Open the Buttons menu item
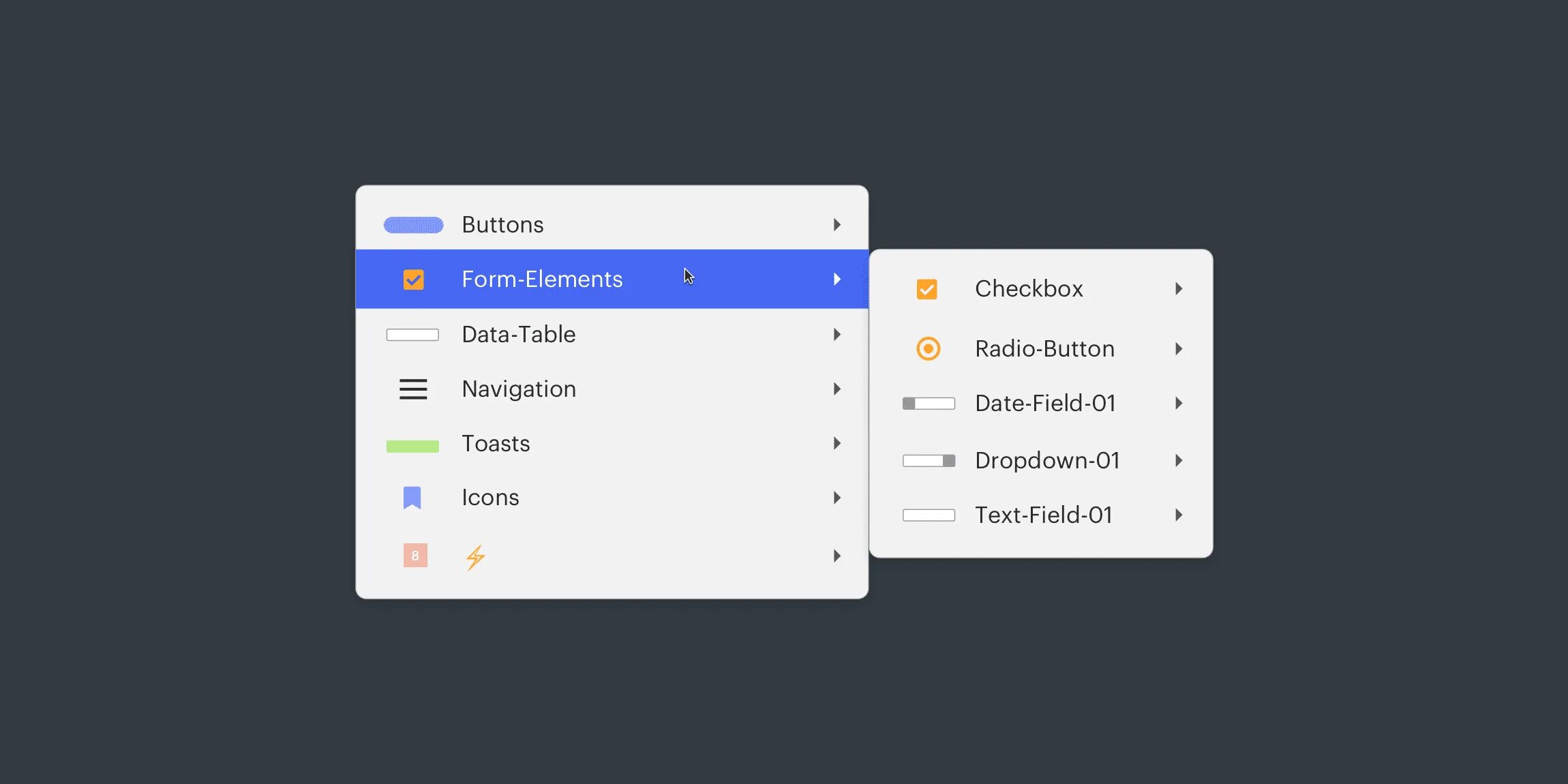 coord(612,225)
